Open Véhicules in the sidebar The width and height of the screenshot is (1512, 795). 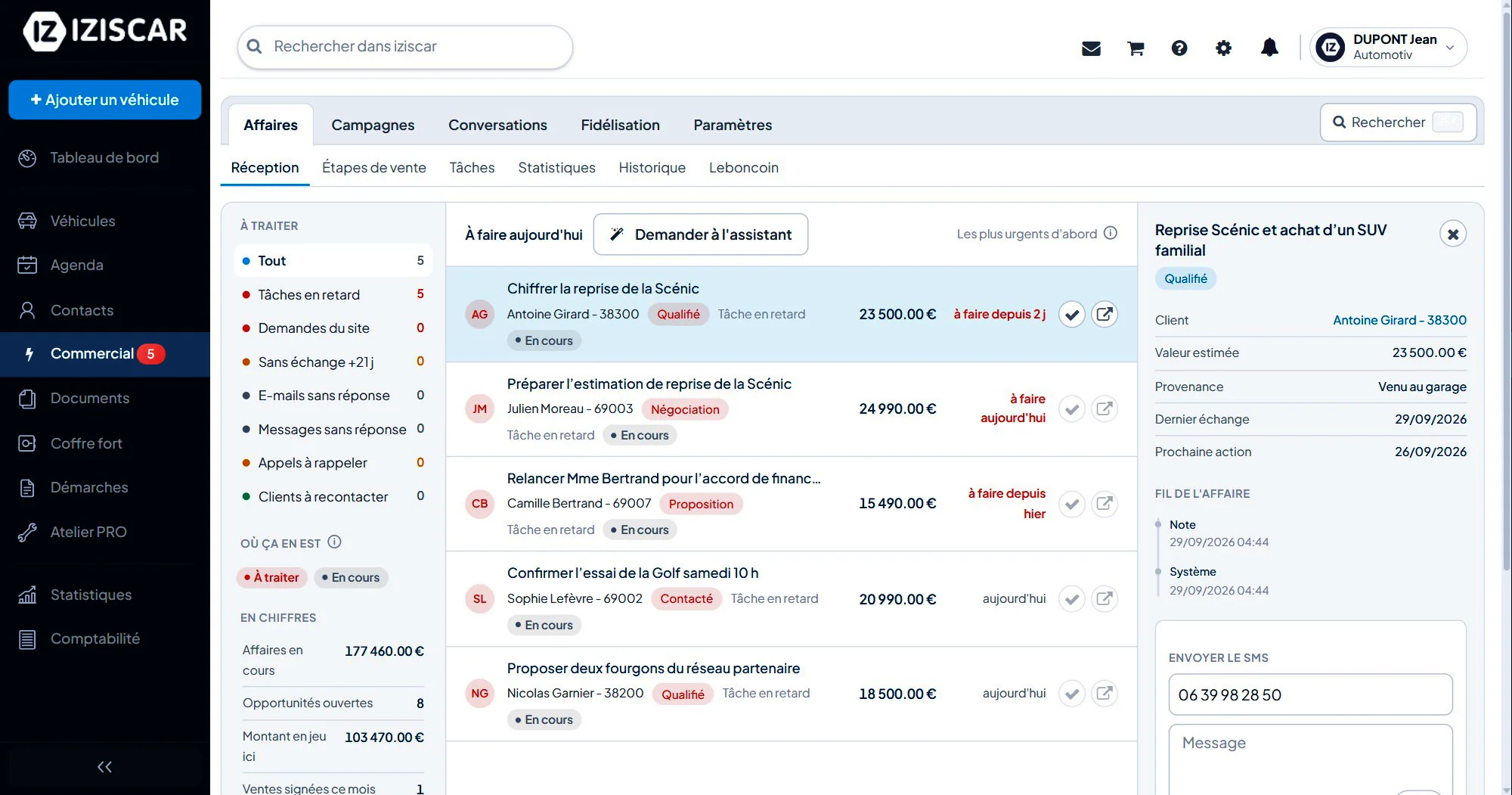pos(105,222)
